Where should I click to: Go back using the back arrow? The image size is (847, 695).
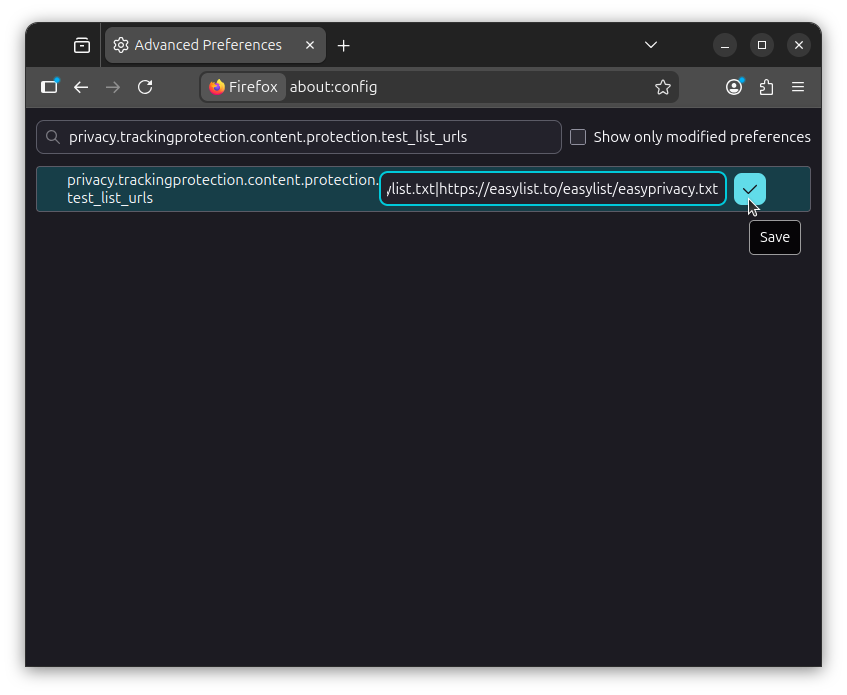[x=81, y=87]
